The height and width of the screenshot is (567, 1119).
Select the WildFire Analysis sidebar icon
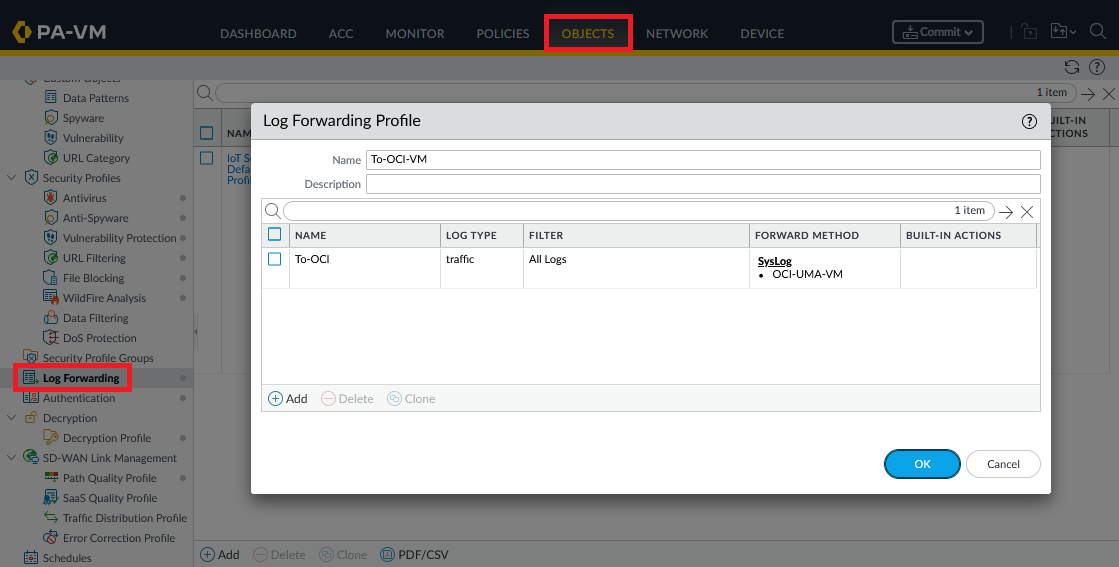point(52,298)
